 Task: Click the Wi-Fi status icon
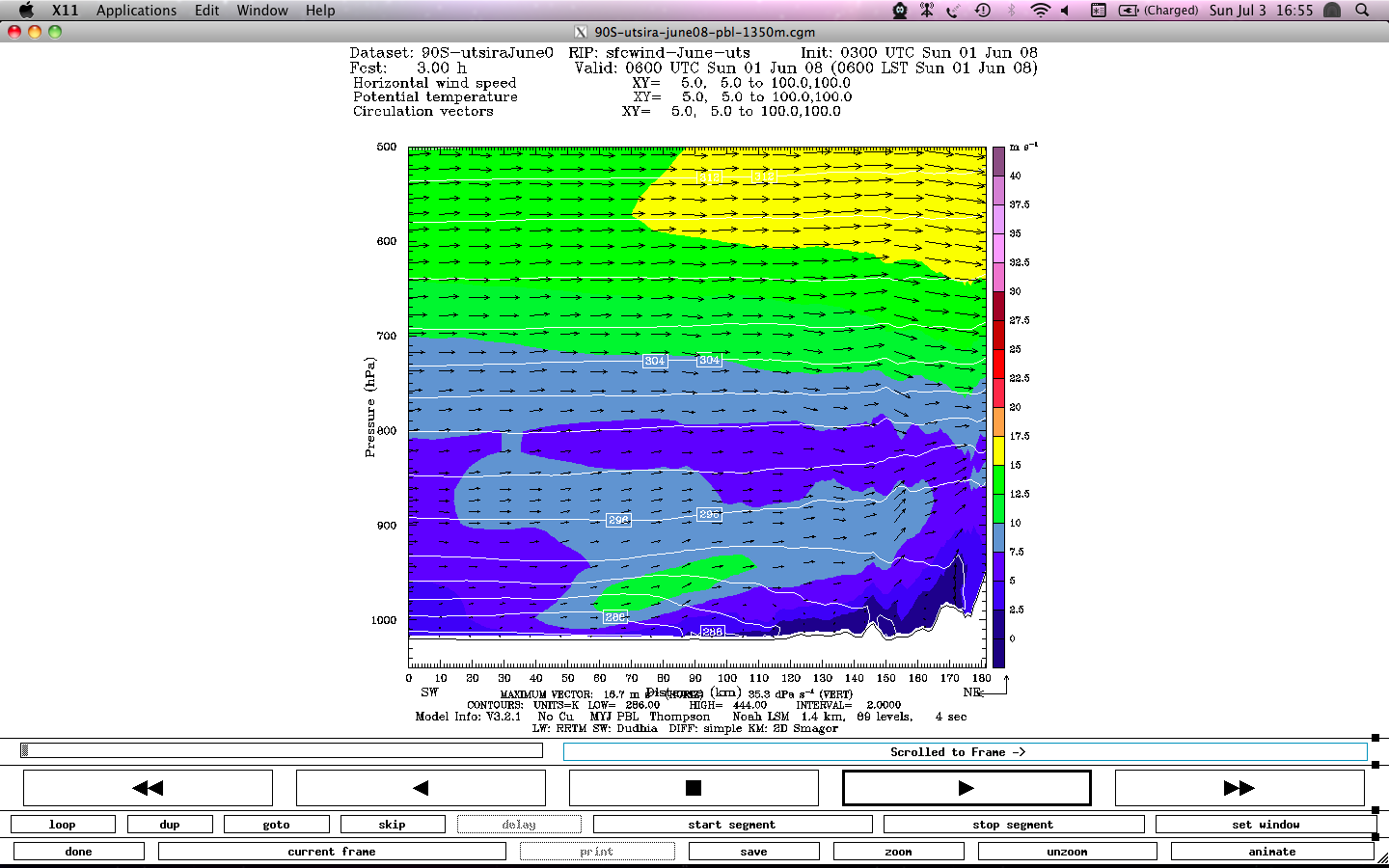pos(1040,11)
